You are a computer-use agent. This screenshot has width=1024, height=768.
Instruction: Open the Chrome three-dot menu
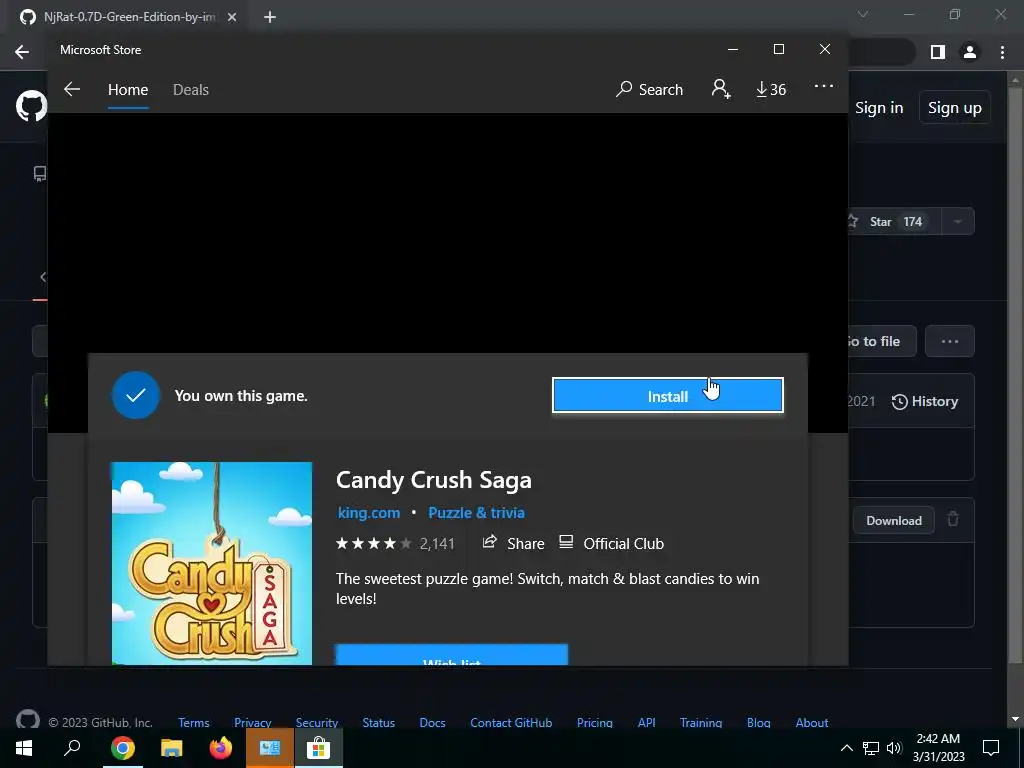(1002, 52)
